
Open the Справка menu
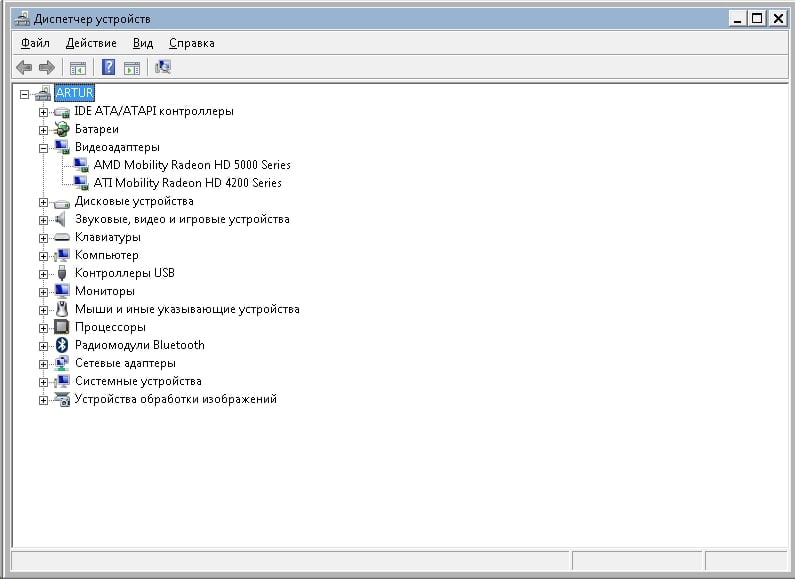[192, 43]
